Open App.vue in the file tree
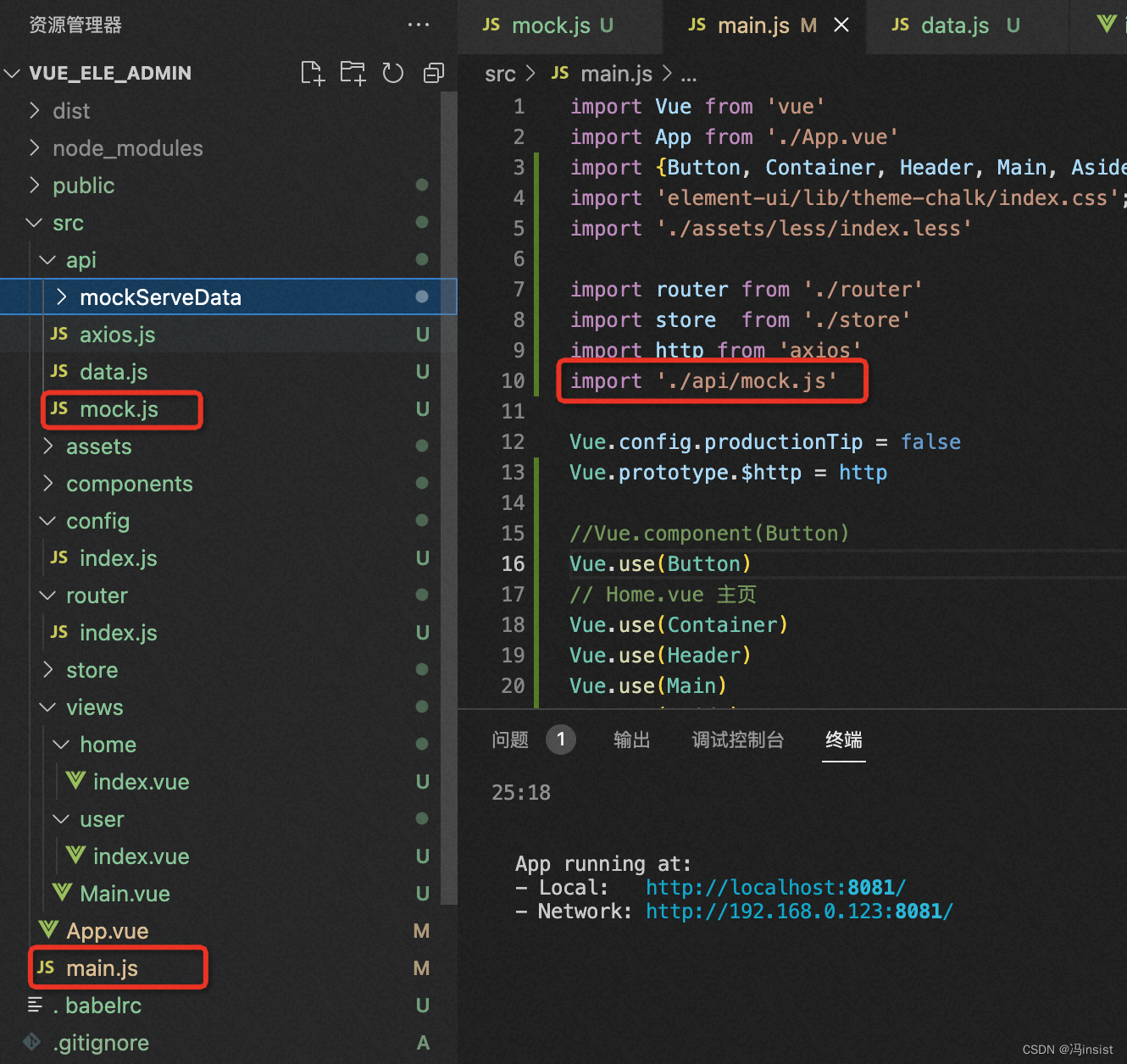1127x1064 pixels. pos(229,931)
